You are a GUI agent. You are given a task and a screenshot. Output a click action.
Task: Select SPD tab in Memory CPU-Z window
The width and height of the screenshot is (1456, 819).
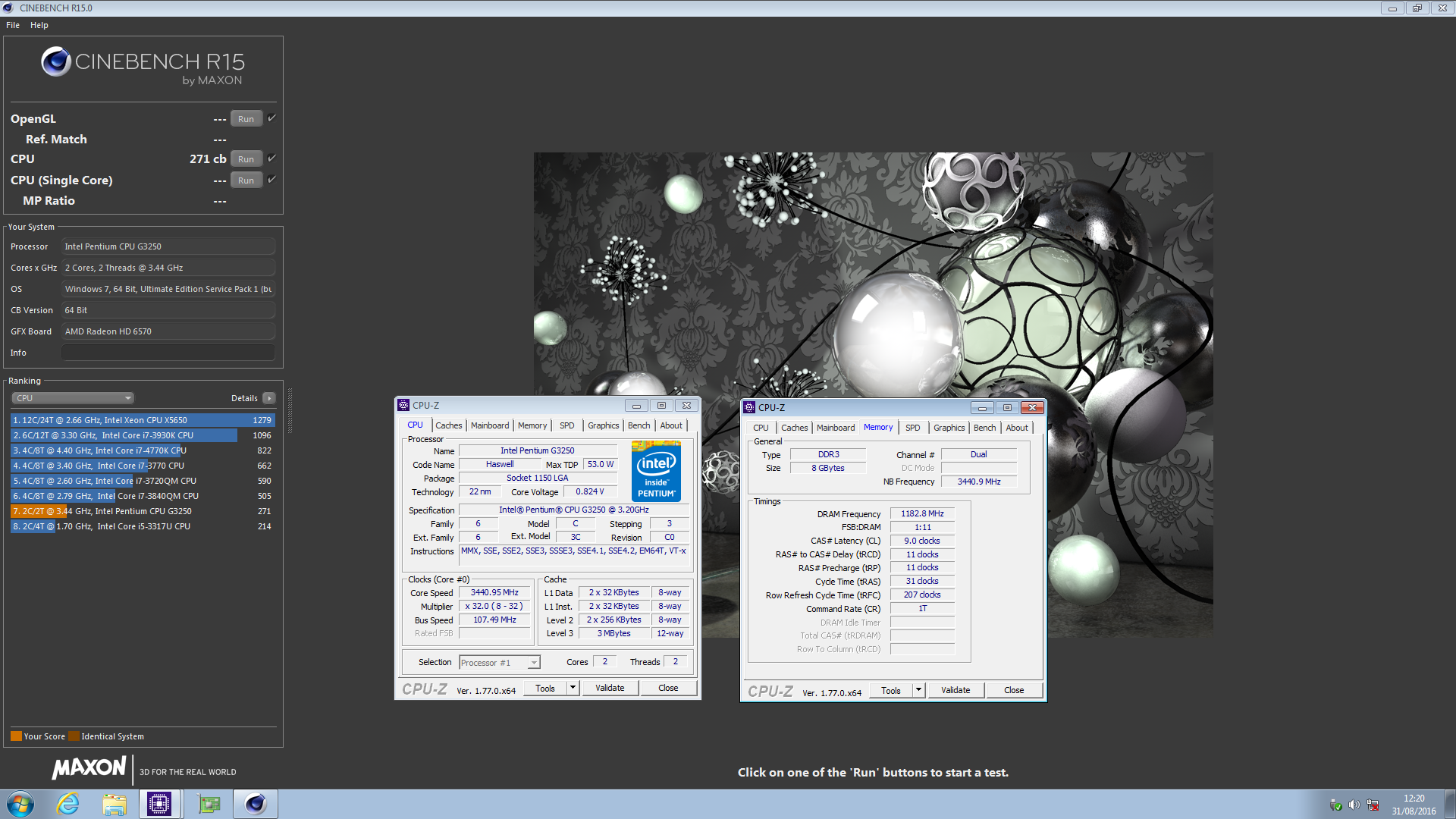coord(913,428)
